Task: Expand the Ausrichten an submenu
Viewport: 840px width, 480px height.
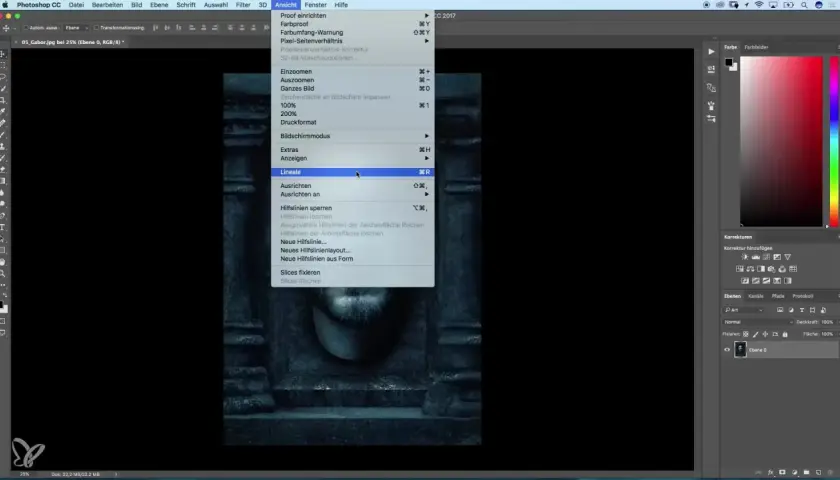Action: (x=352, y=194)
